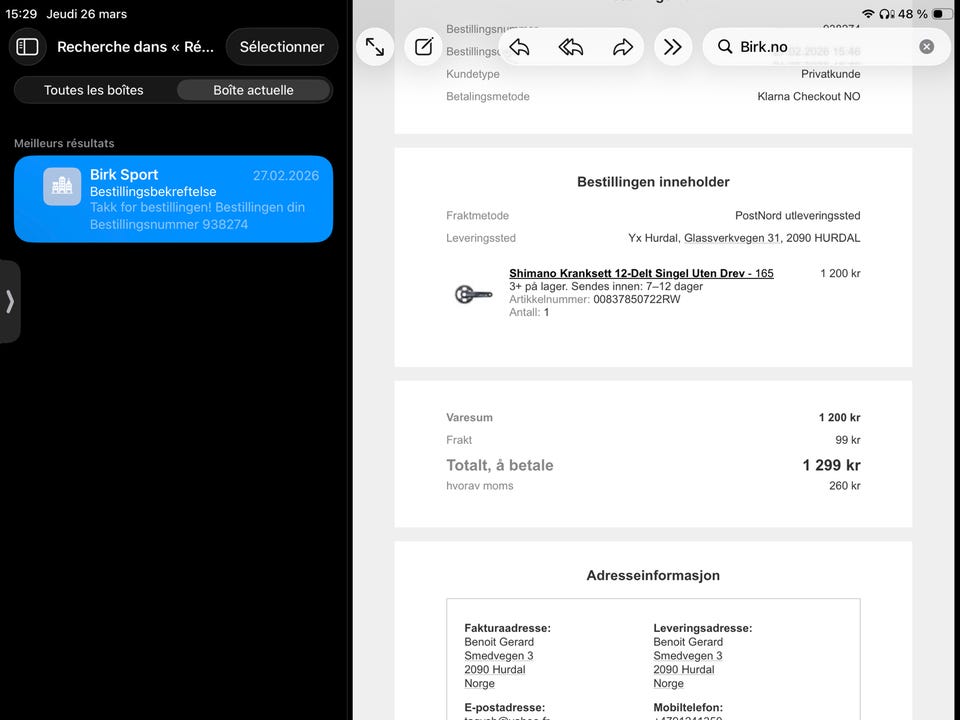Click Norge under Leveringsadresse

(669, 683)
